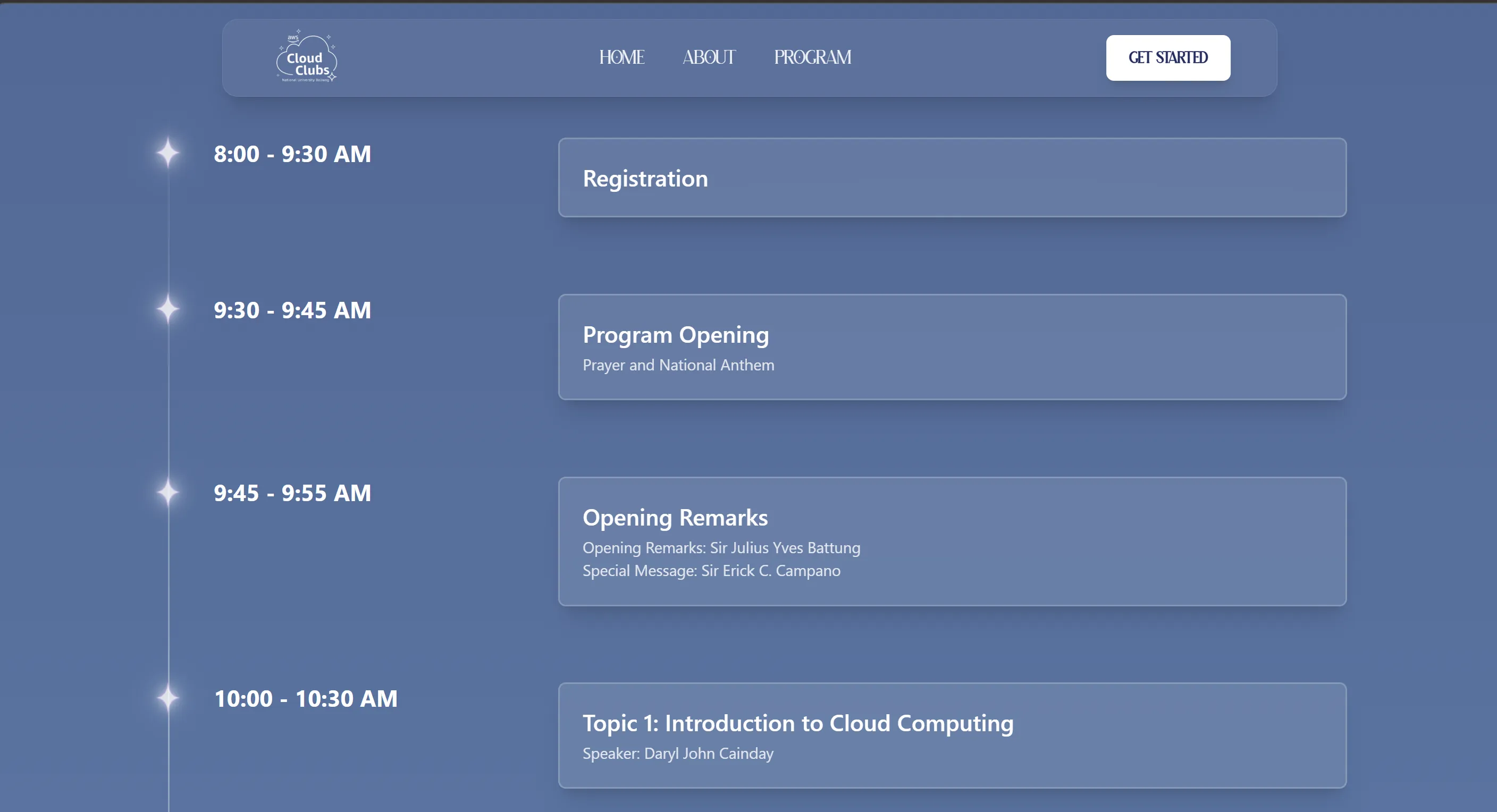
Task: Click the GET STARTED button
Action: coord(1168,57)
